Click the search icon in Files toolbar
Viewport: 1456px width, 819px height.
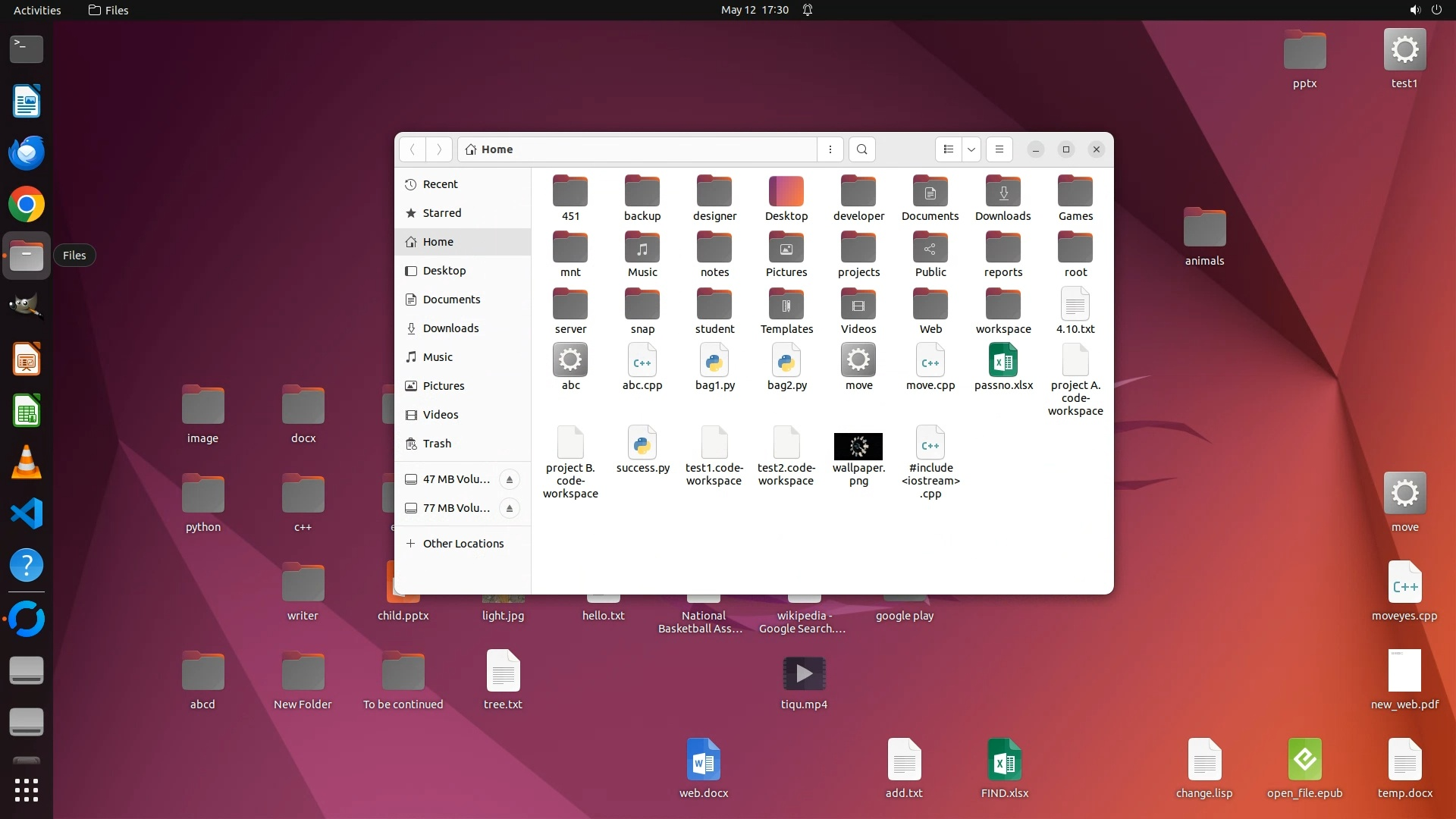[x=861, y=149]
